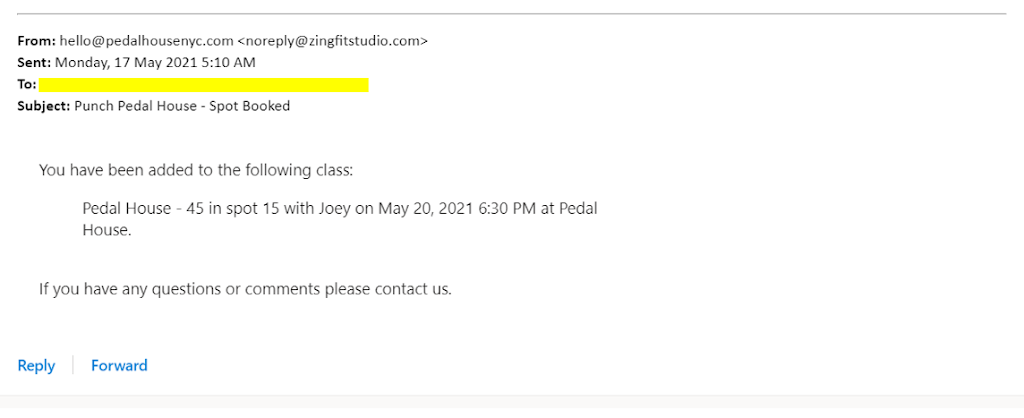Click the Forward link
This screenshot has width=1024, height=418.
pyautogui.click(x=119, y=366)
